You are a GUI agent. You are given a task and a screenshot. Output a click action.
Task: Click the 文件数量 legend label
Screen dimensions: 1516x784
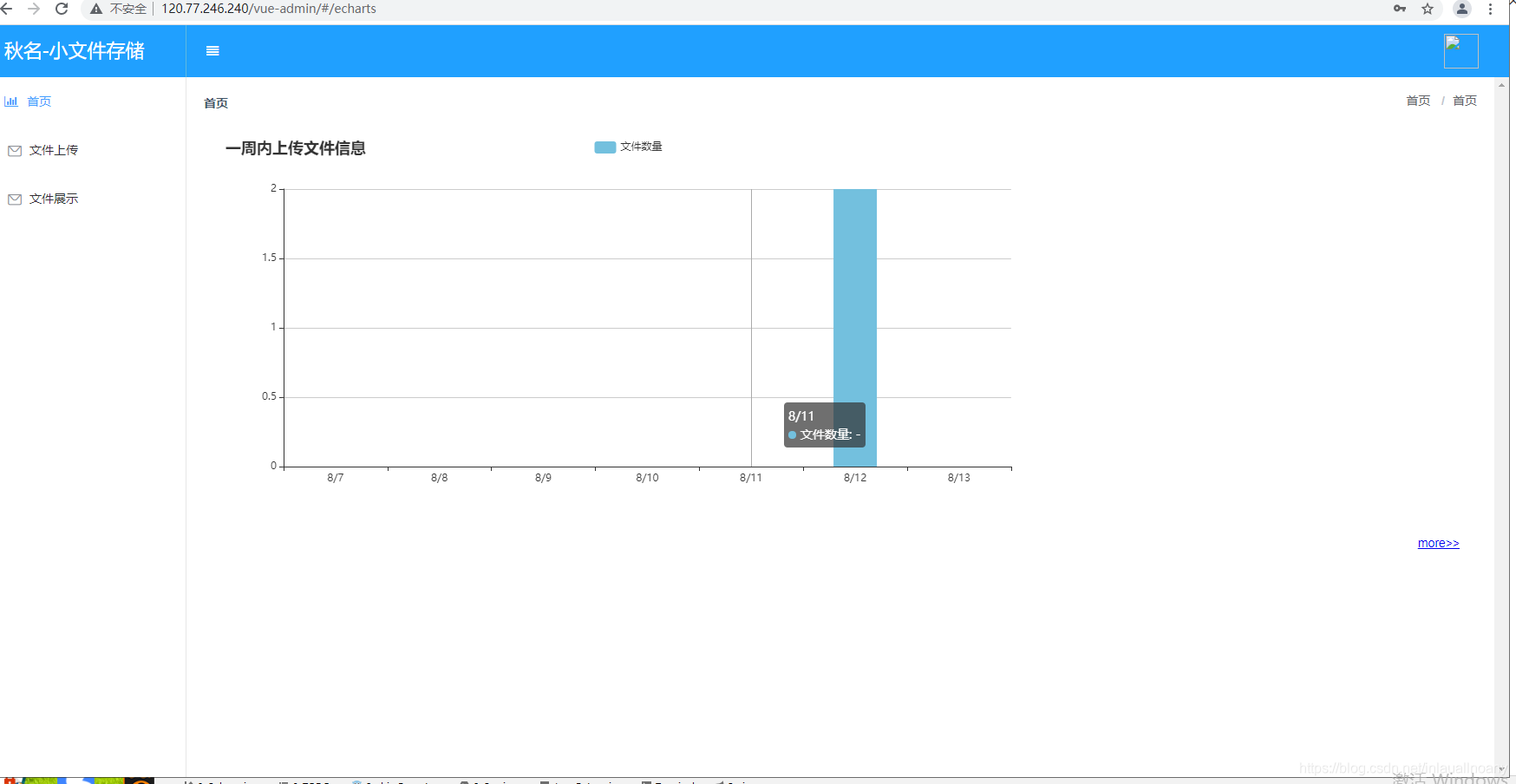click(x=641, y=147)
